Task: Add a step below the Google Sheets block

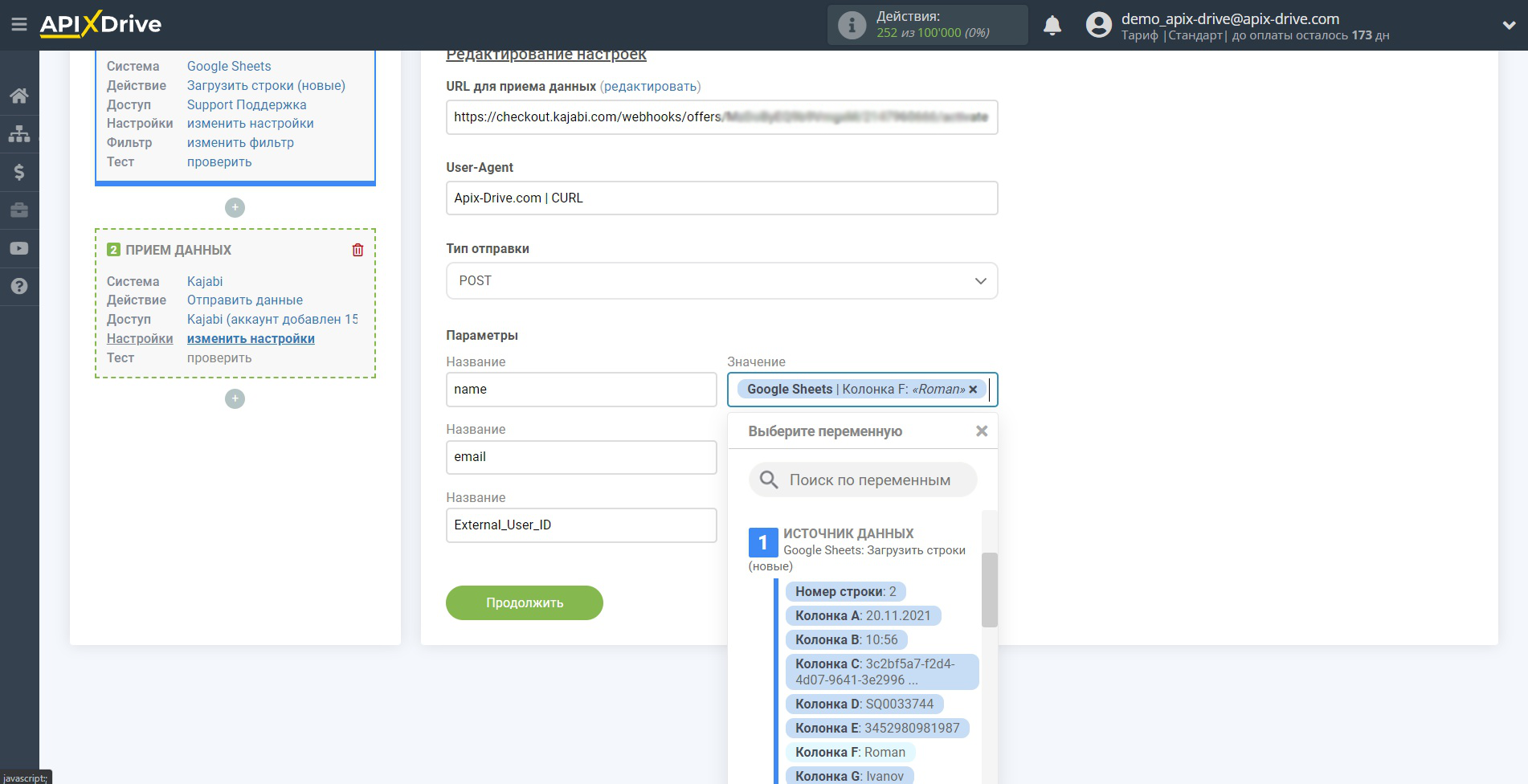Action: [235, 207]
